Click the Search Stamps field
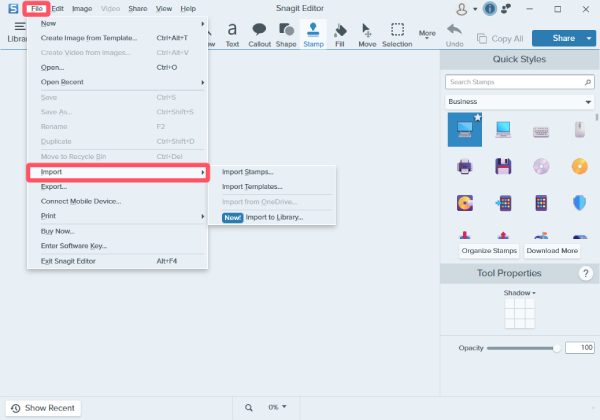Image resolution: width=600 pixels, height=420 pixels. point(520,82)
